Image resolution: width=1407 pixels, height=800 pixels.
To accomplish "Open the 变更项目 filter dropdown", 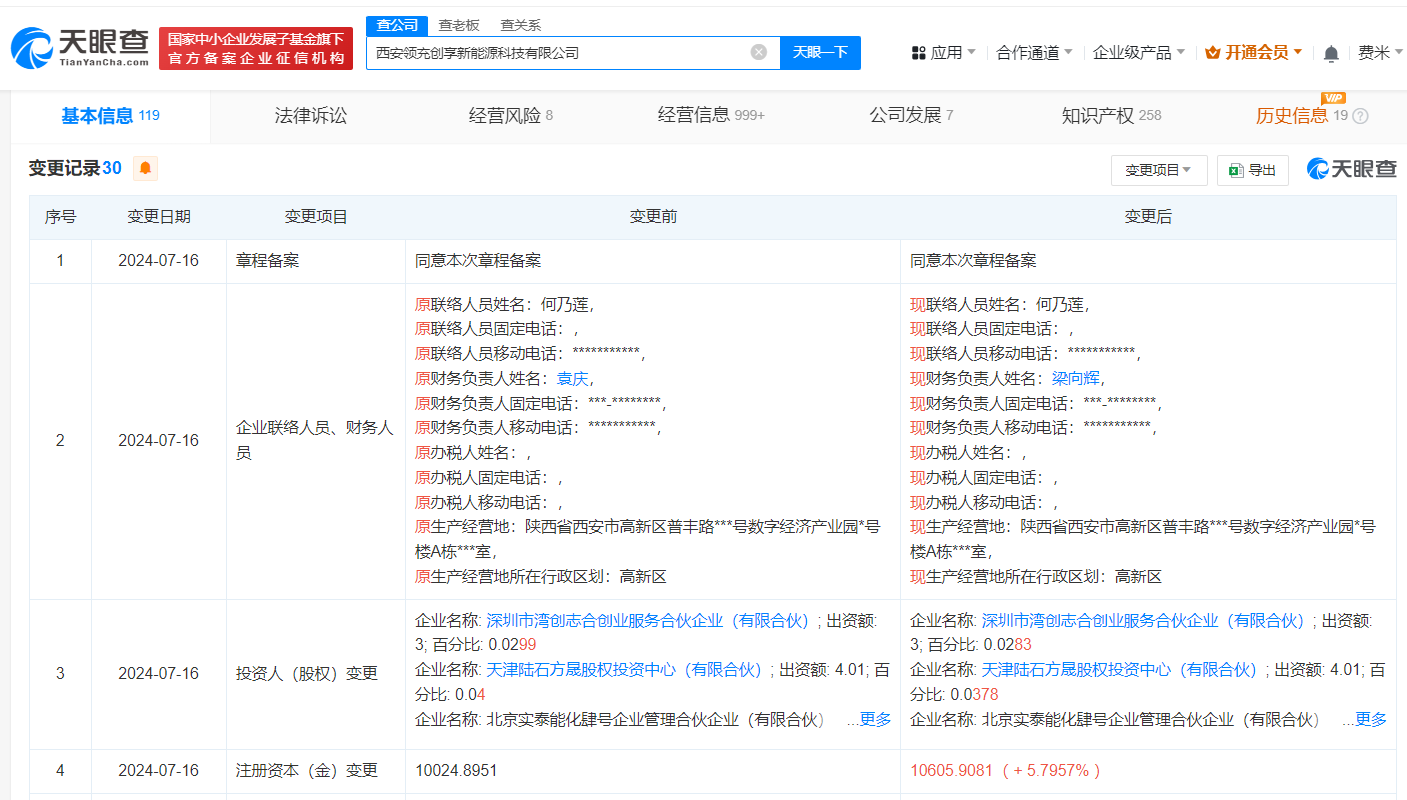I will 1159,170.
